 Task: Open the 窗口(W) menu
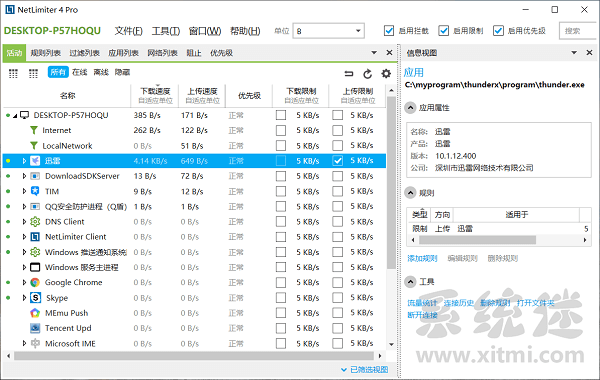point(205,31)
